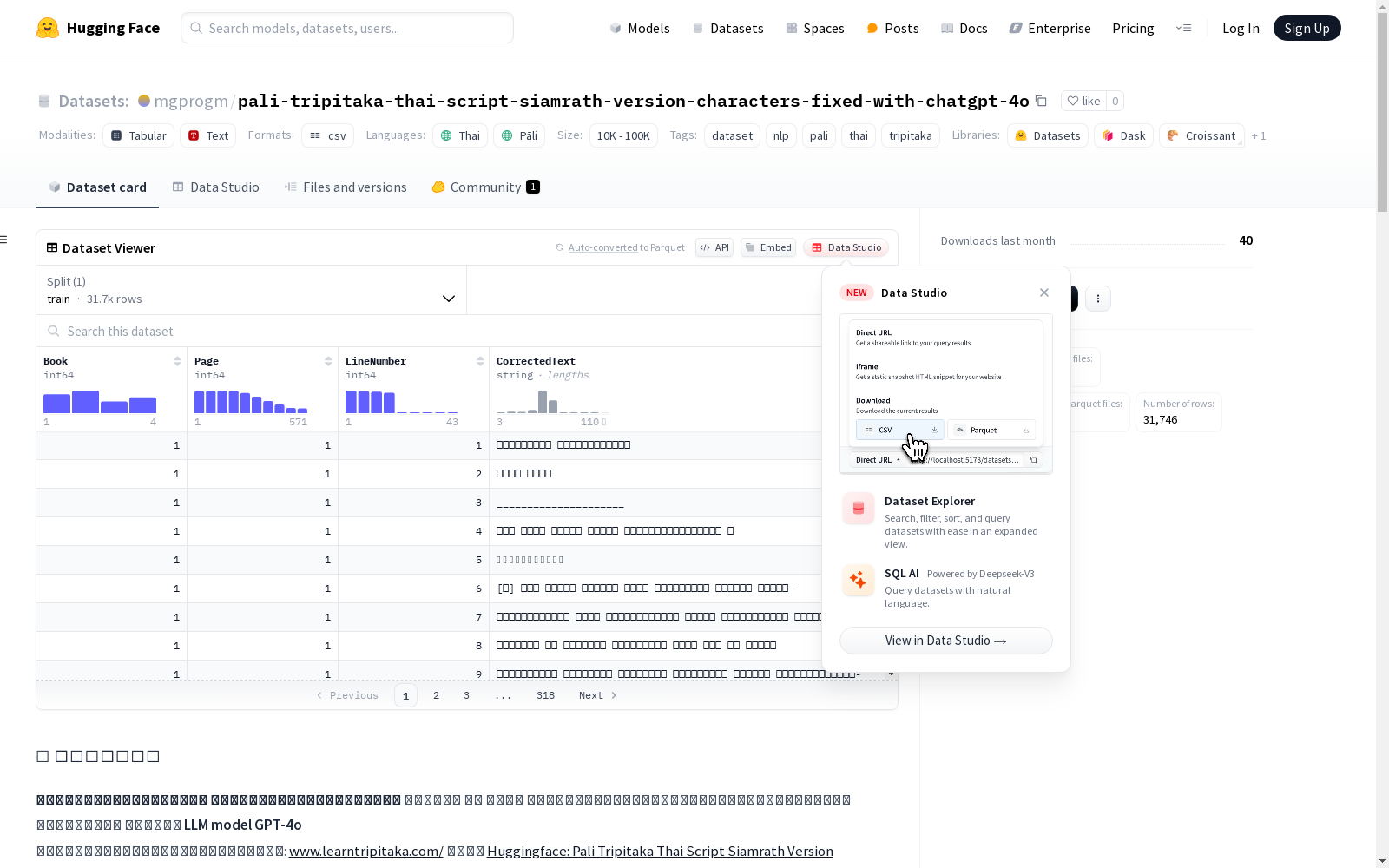Click the Dataset Explorer icon
The height and width of the screenshot is (868, 1389).
[x=859, y=509]
